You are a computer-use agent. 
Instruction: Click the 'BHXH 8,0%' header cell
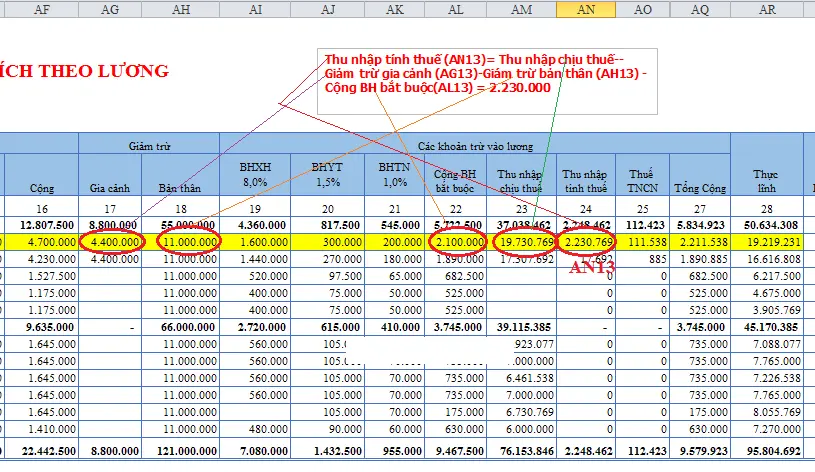click(255, 175)
